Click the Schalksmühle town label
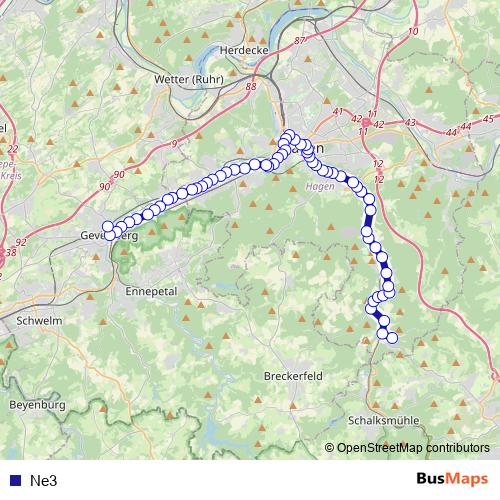 (384, 420)
